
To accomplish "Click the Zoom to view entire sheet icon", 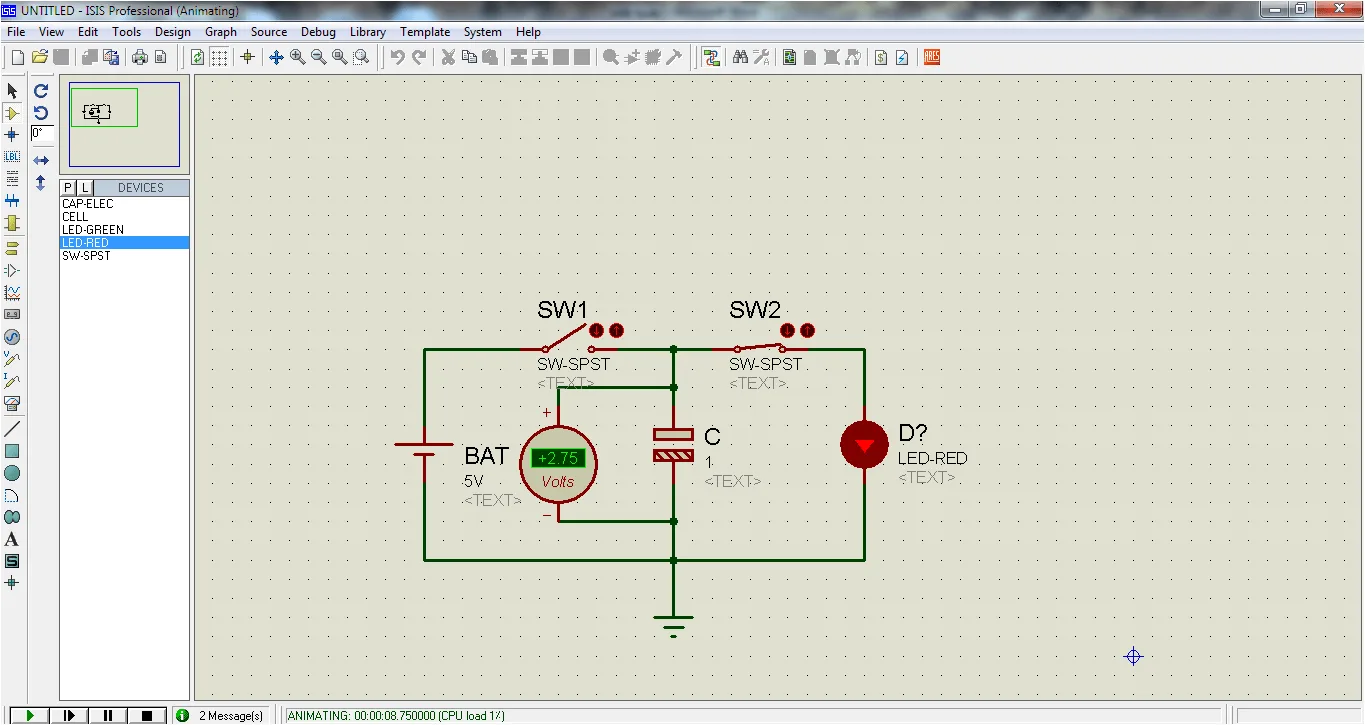I will pyautogui.click(x=340, y=58).
